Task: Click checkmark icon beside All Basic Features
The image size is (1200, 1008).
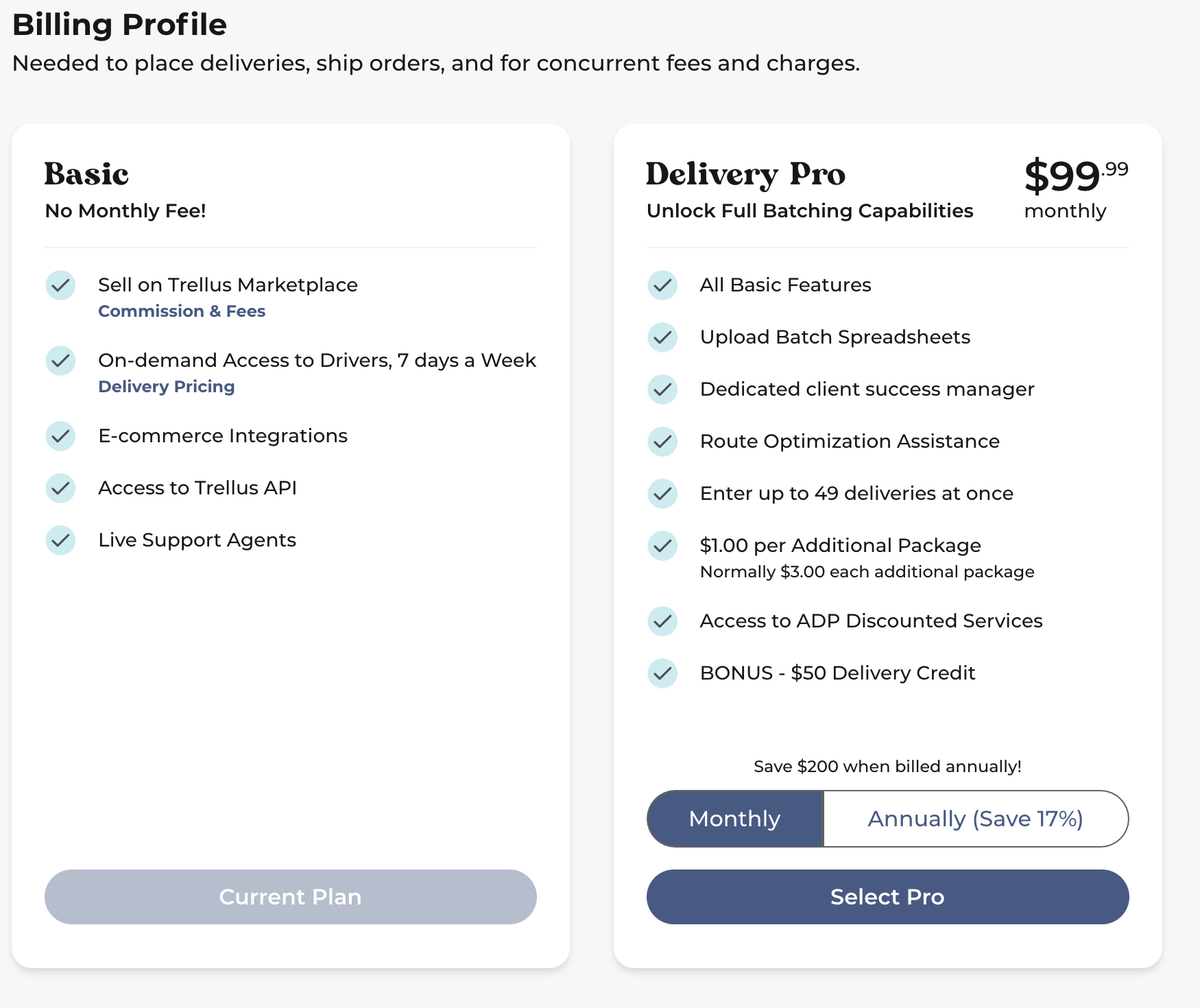Action: [x=662, y=285]
